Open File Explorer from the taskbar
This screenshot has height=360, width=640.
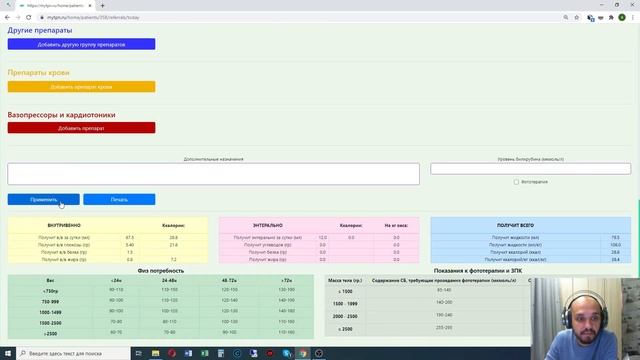coord(156,353)
